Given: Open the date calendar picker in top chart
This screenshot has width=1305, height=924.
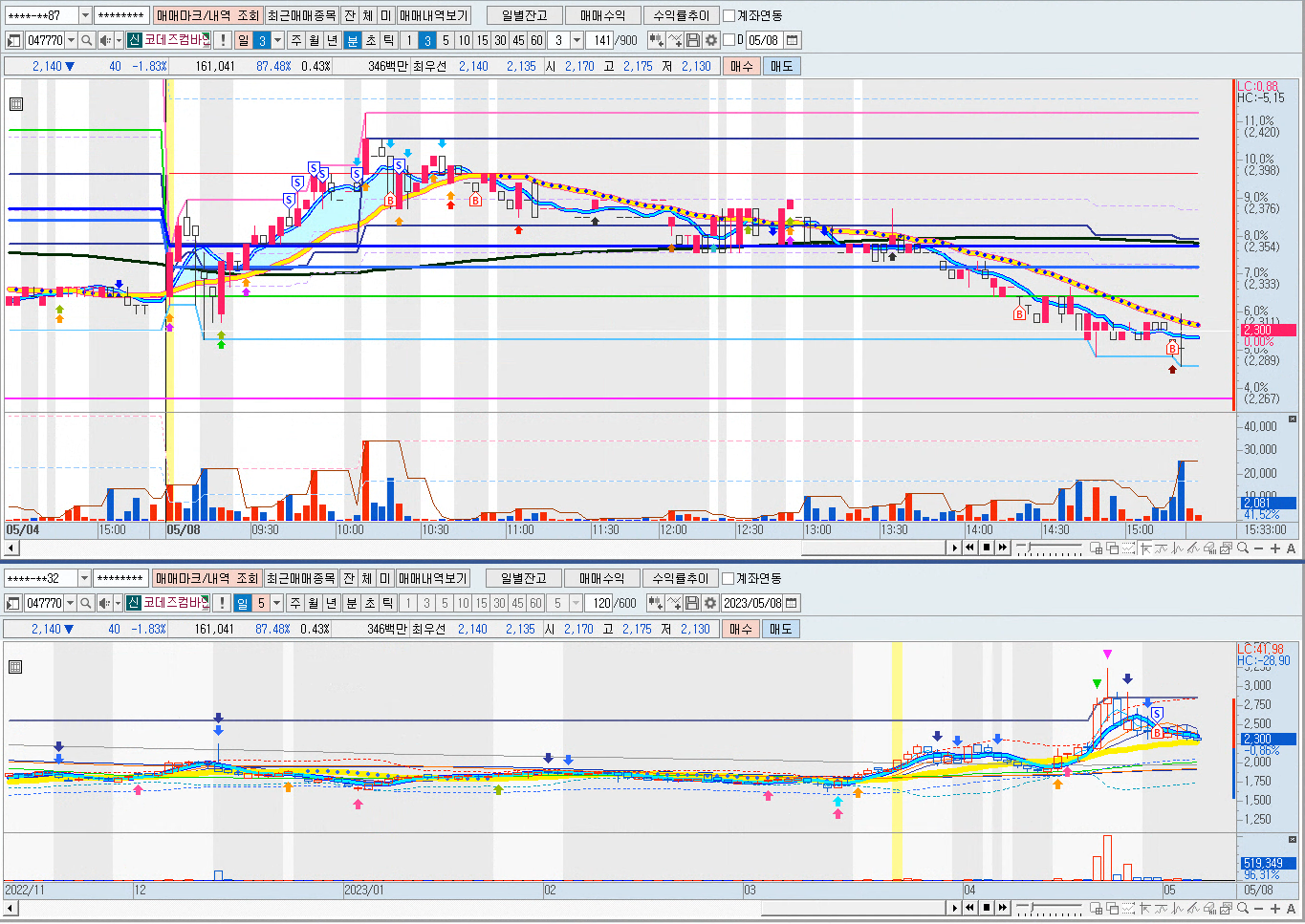Looking at the screenshot, I should click(792, 40).
